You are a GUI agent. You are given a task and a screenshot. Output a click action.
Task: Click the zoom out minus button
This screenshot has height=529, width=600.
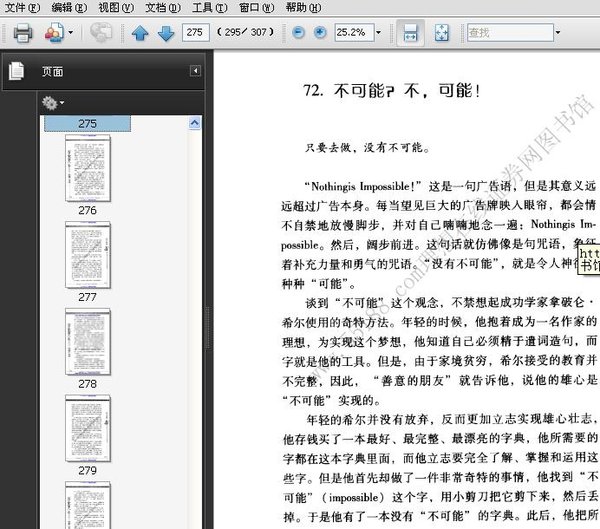tap(299, 33)
